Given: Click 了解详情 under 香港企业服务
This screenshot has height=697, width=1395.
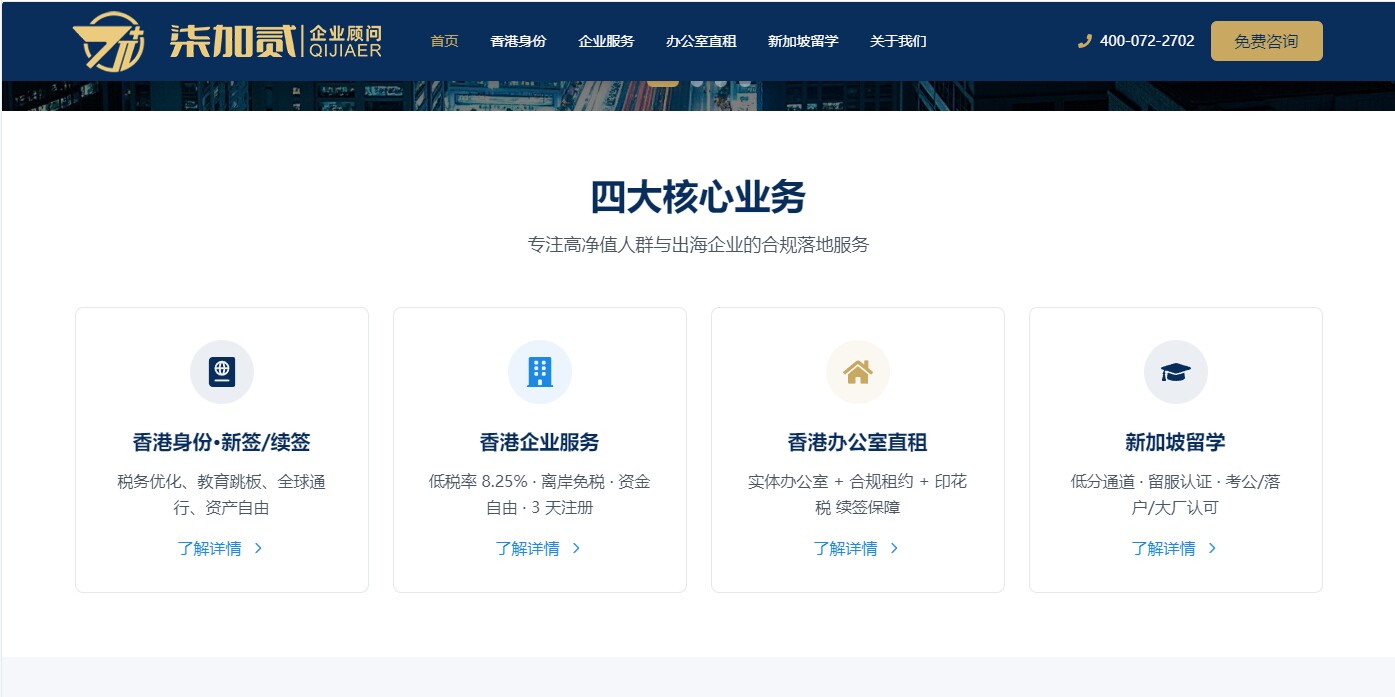Looking at the screenshot, I should click(x=527, y=548).
